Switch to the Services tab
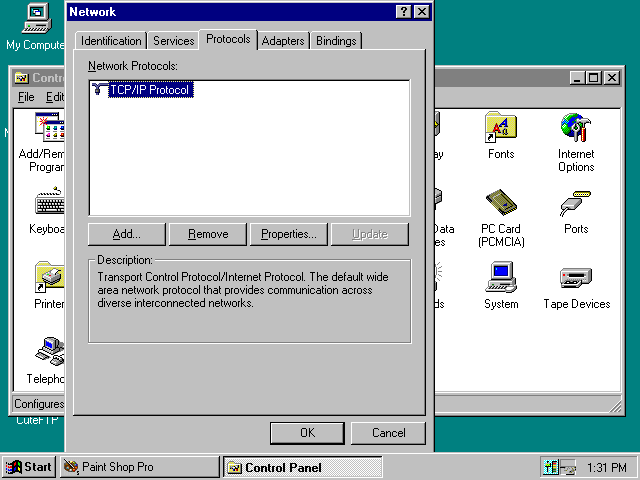This screenshot has width=640, height=480. coord(173,41)
